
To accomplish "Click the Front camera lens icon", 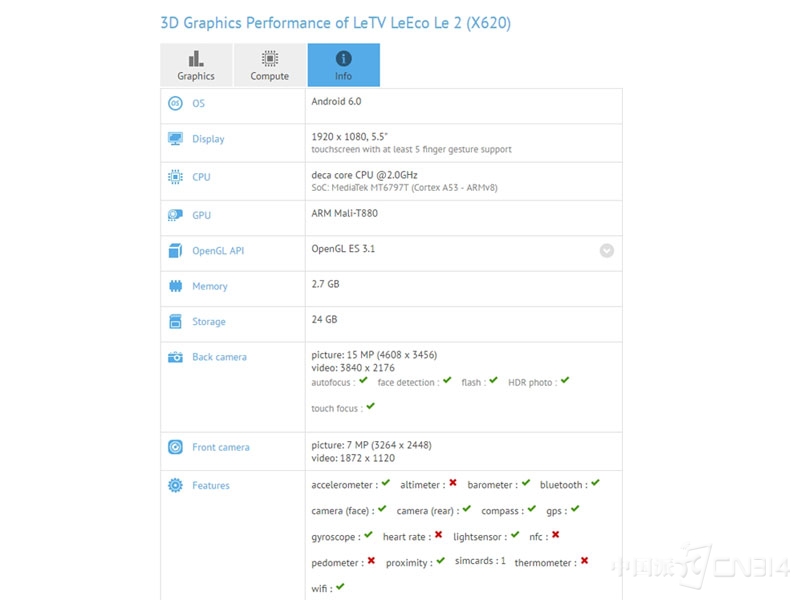I will 175,447.
